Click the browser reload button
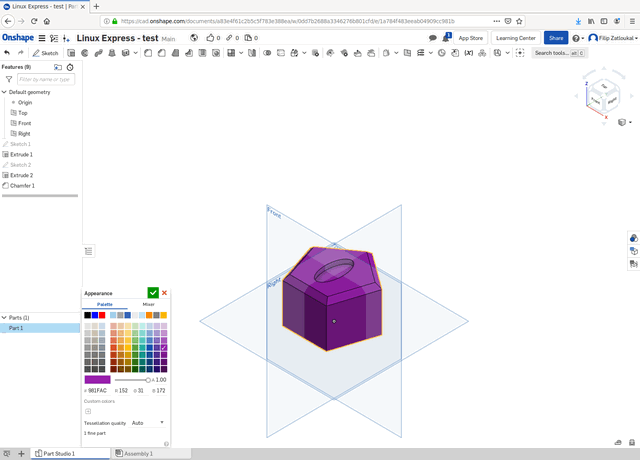 (34, 21)
